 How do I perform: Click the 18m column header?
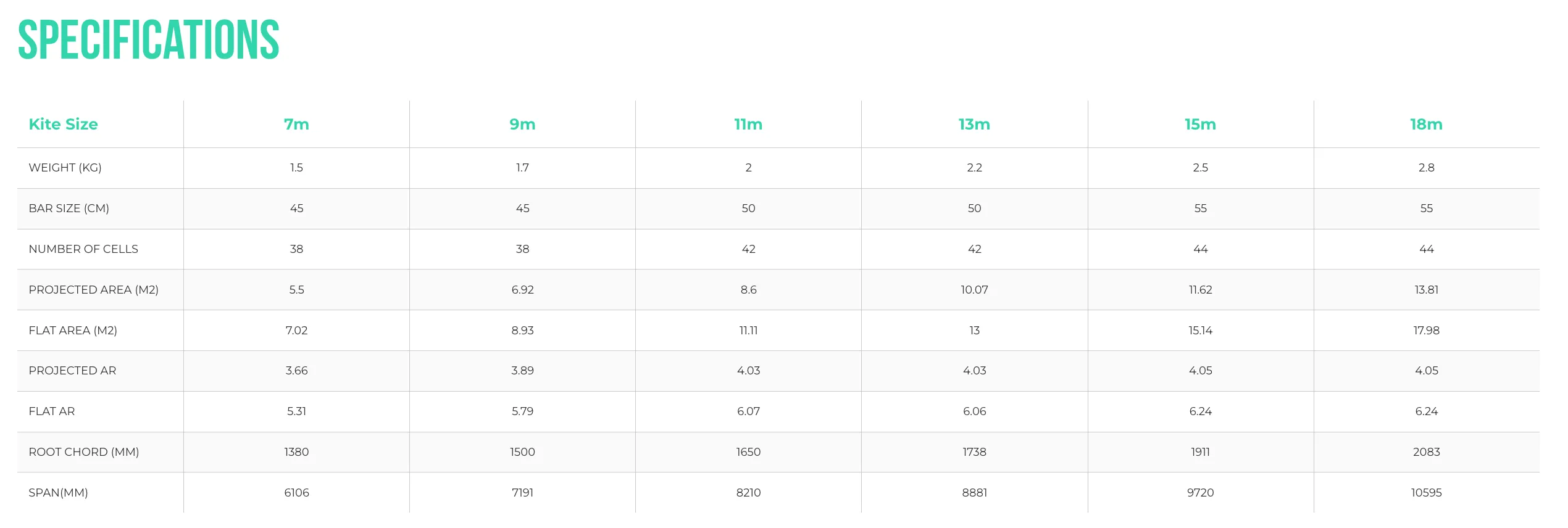pos(1426,124)
